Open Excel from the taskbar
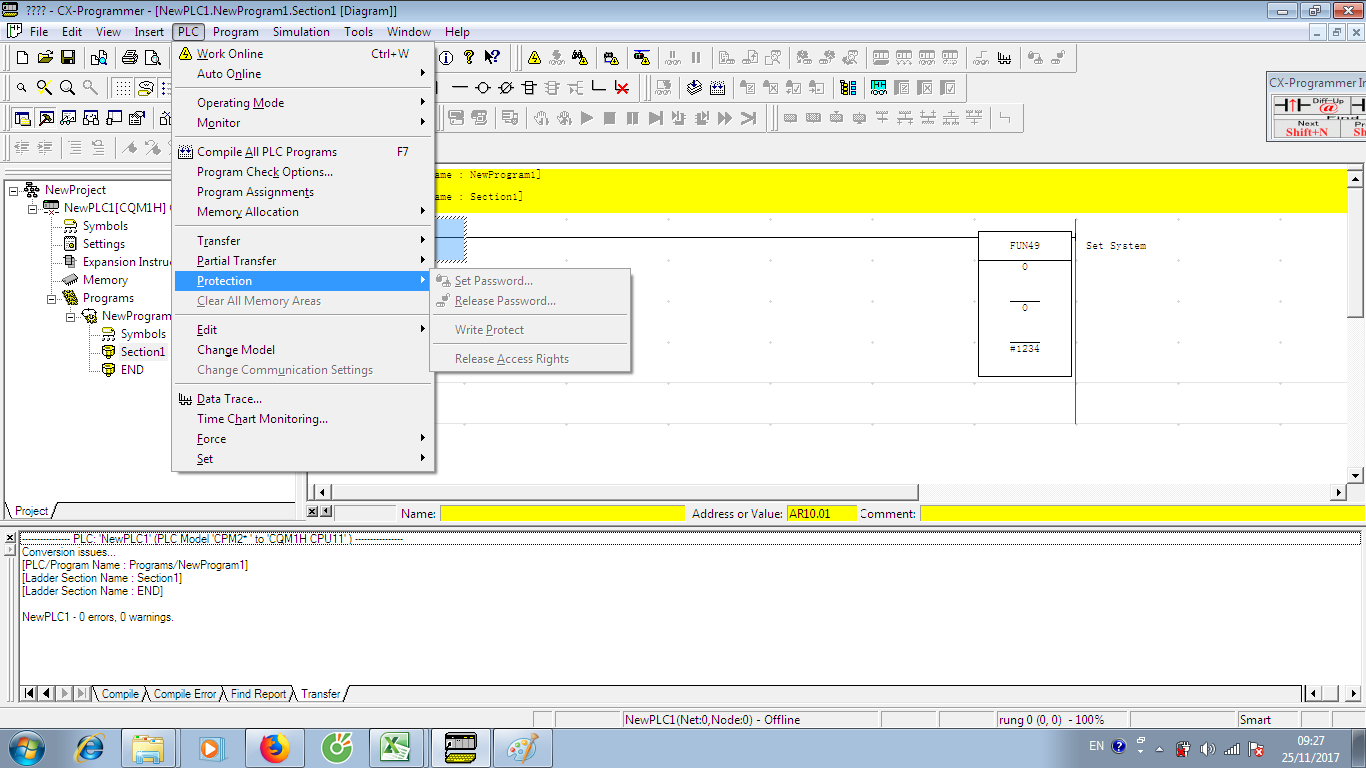 (x=396, y=747)
